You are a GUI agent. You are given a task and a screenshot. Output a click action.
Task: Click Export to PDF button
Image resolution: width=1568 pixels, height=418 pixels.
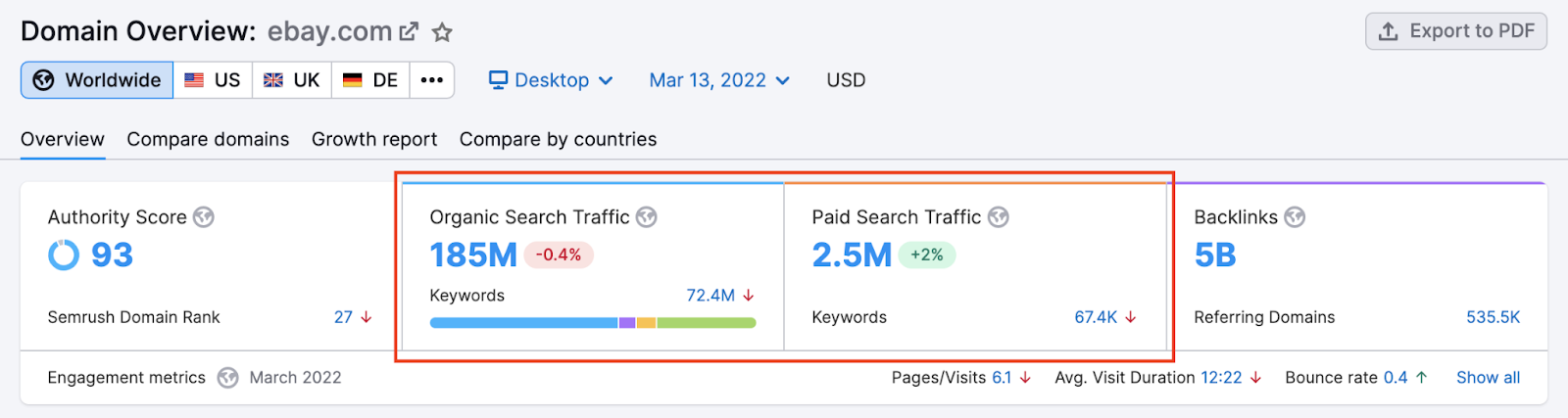pyautogui.click(x=1456, y=31)
